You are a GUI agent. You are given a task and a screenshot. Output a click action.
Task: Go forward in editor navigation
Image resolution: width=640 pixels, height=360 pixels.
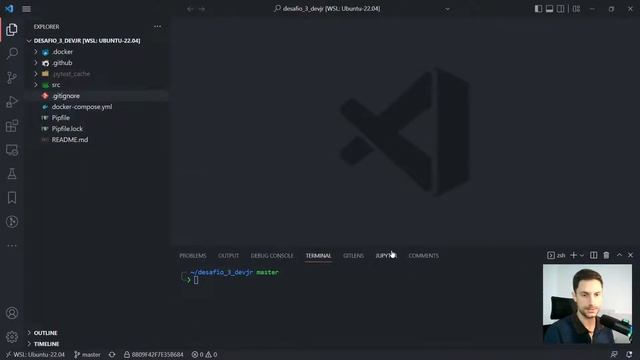(x=202, y=9)
